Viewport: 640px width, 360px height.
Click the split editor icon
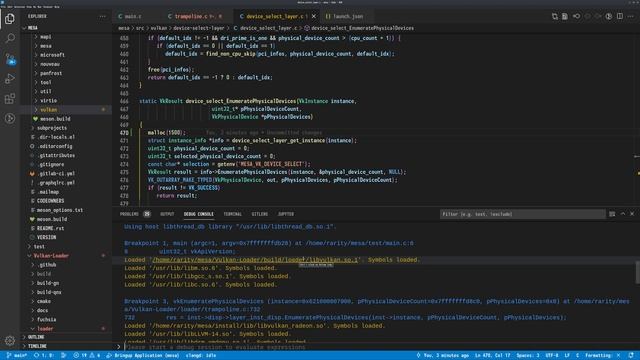[620, 16]
